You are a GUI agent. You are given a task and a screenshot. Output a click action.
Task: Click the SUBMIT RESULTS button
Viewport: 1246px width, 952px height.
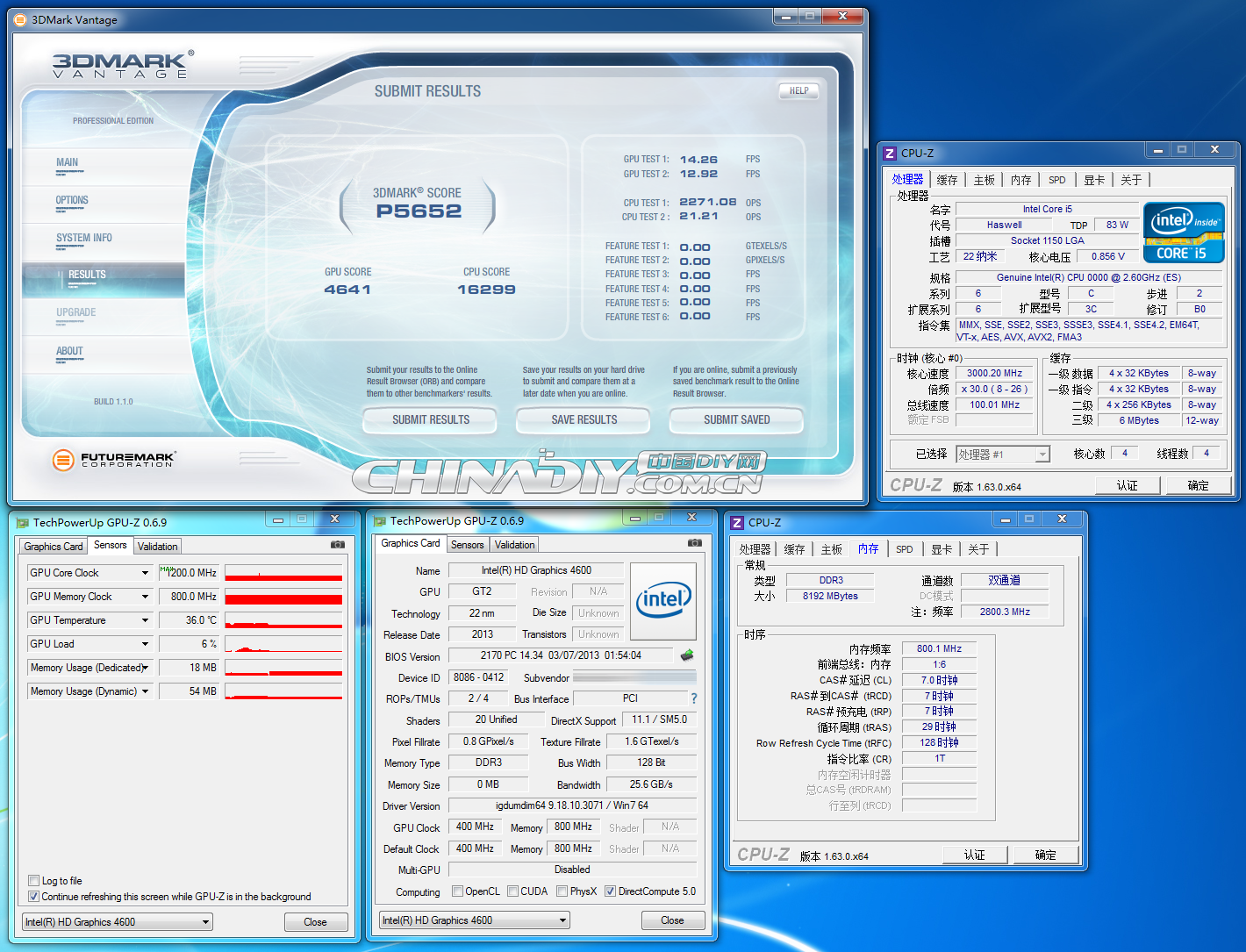click(x=431, y=420)
